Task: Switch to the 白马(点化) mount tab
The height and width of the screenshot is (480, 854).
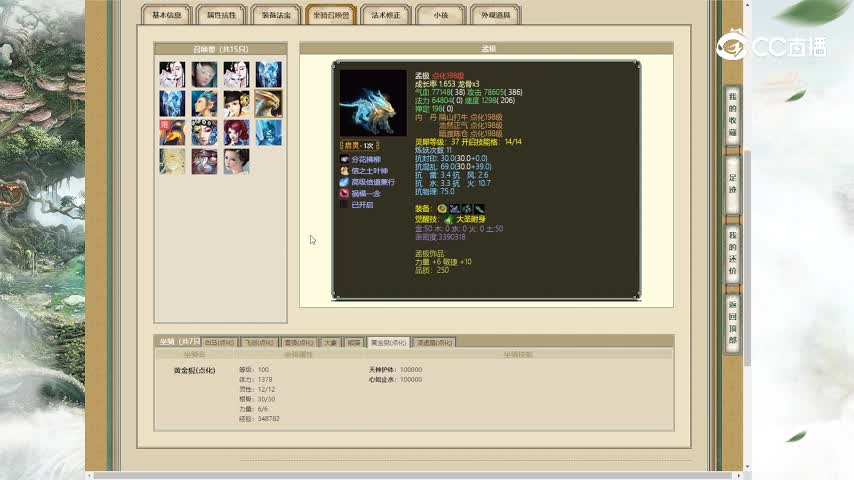Action: [x=219, y=342]
